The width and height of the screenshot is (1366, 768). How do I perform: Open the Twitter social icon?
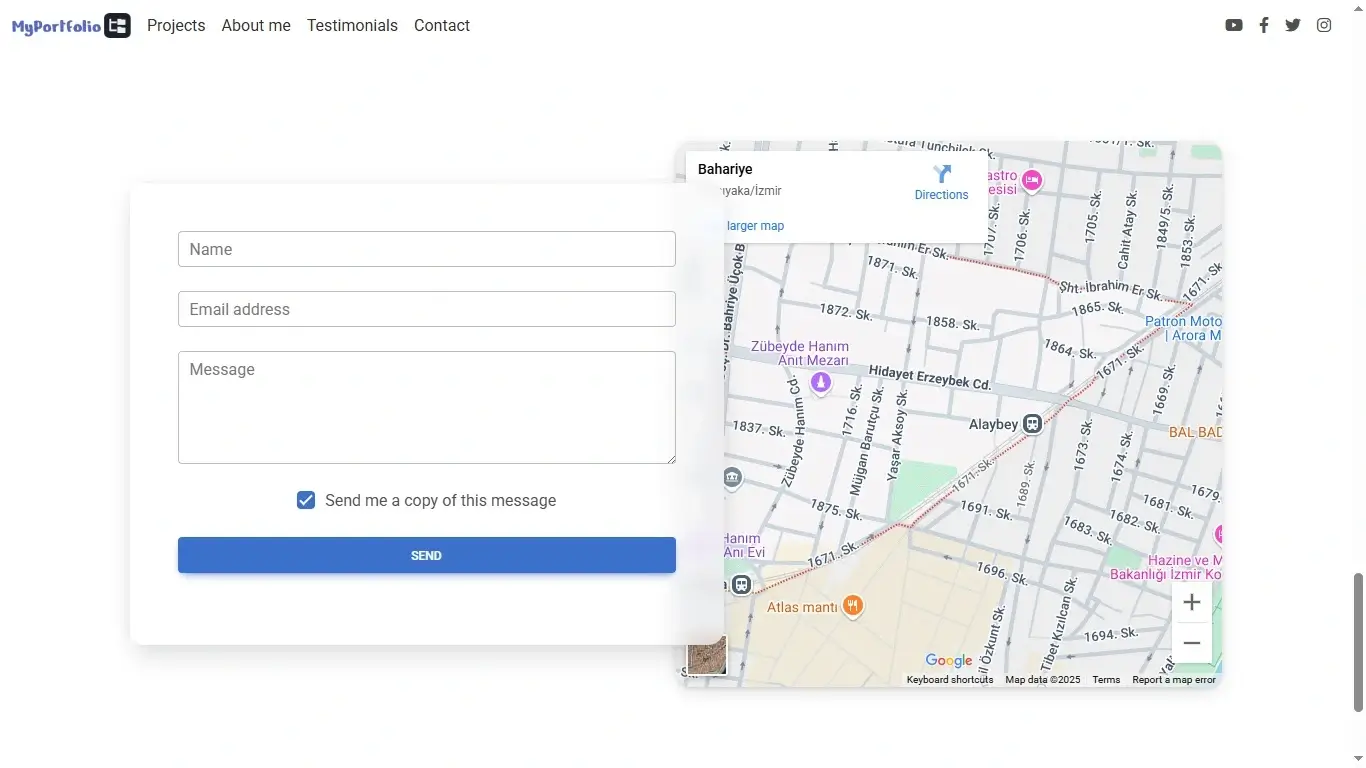[1293, 25]
